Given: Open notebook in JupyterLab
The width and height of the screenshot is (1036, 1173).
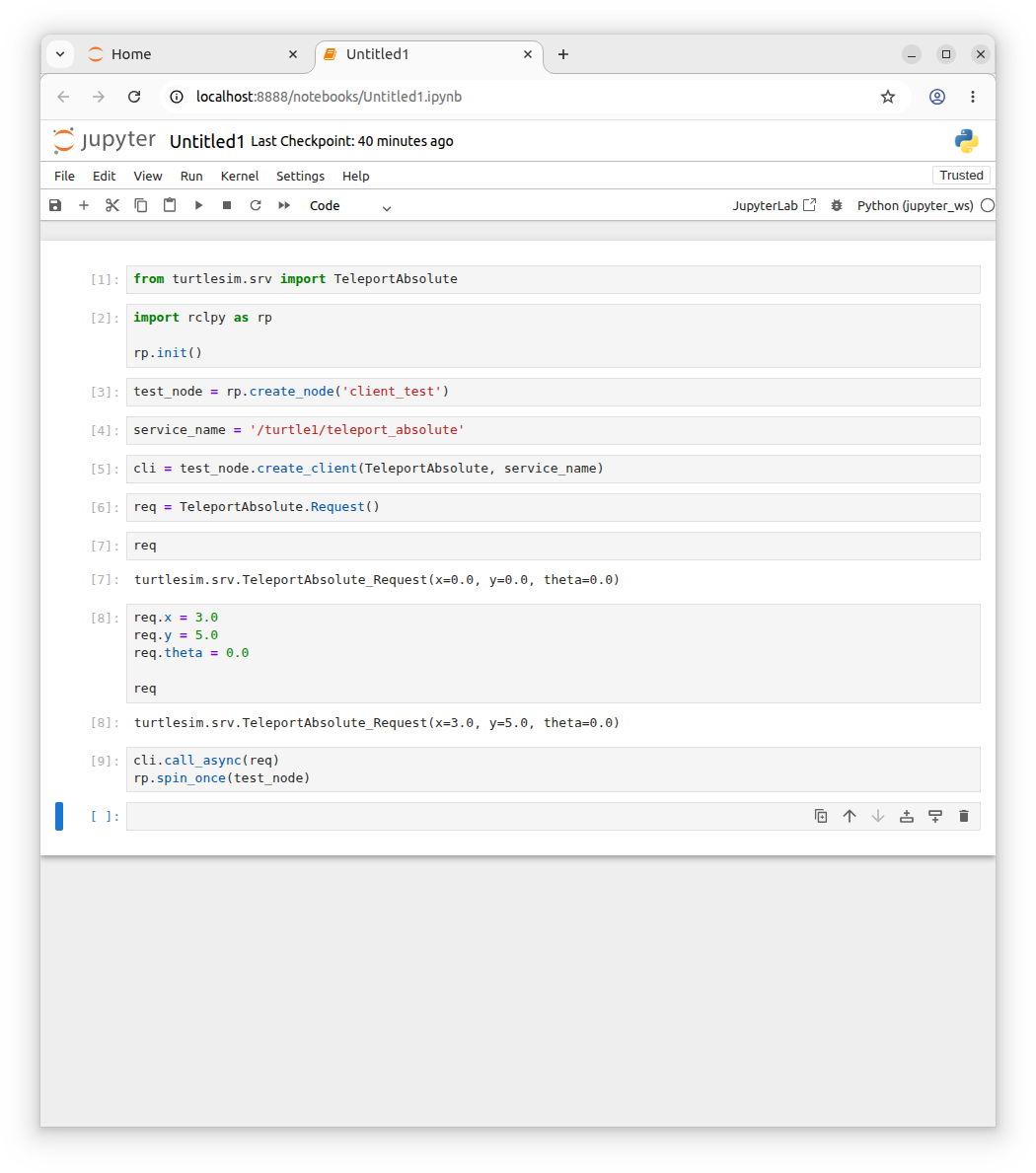Looking at the screenshot, I should [x=775, y=206].
